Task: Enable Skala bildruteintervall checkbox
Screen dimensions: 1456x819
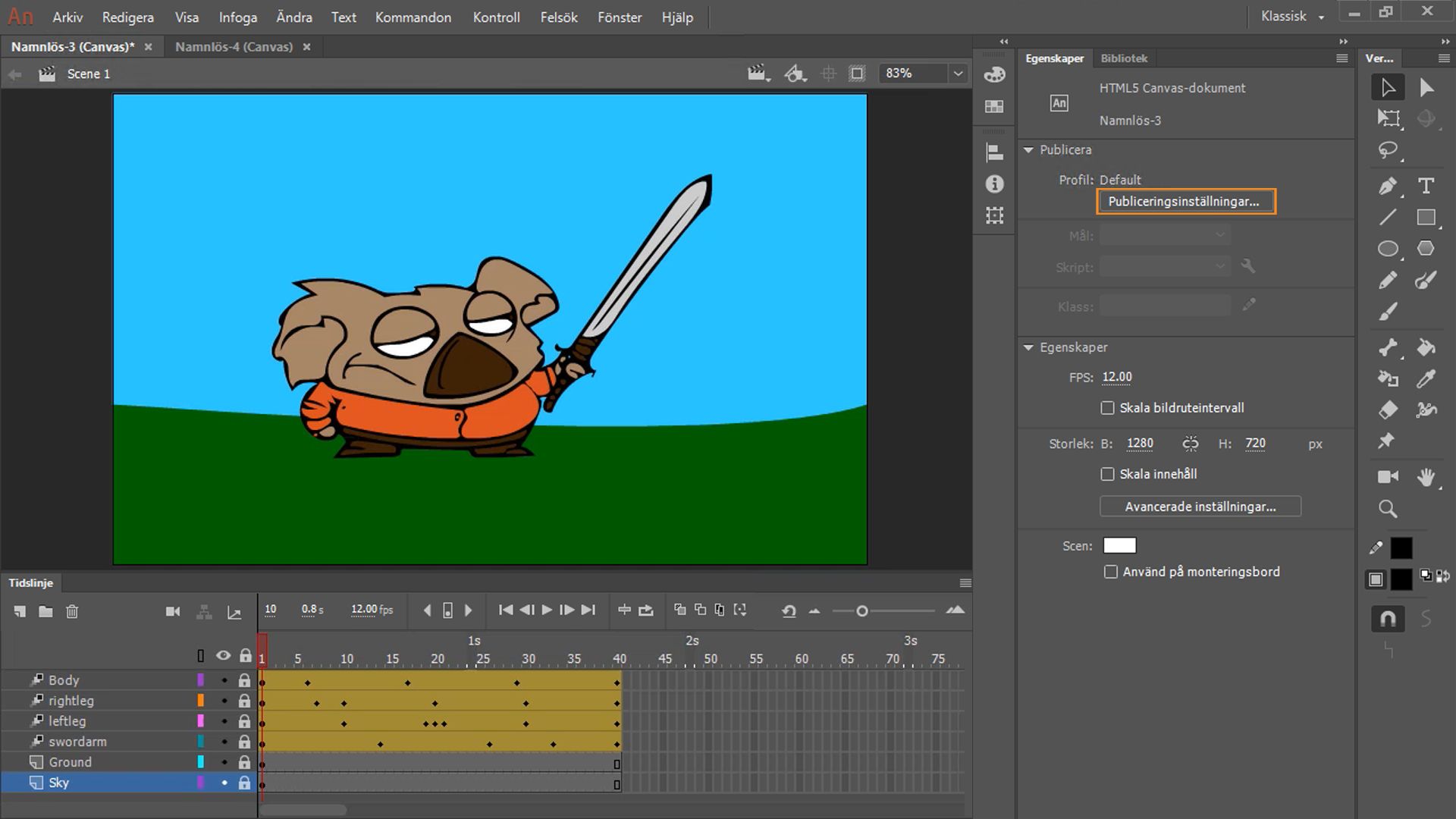Action: click(1107, 408)
